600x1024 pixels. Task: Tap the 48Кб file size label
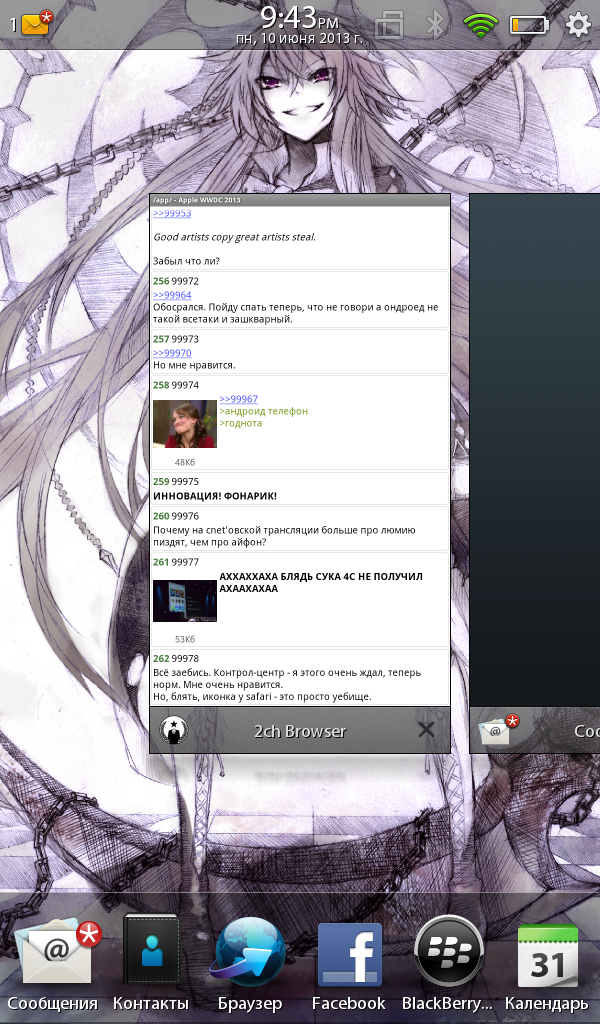[185, 462]
